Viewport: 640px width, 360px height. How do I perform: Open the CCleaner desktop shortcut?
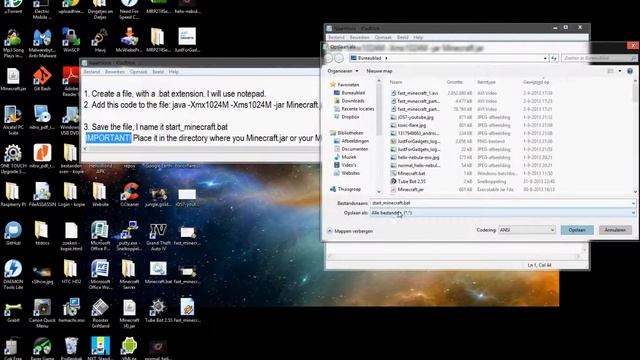coord(129,194)
